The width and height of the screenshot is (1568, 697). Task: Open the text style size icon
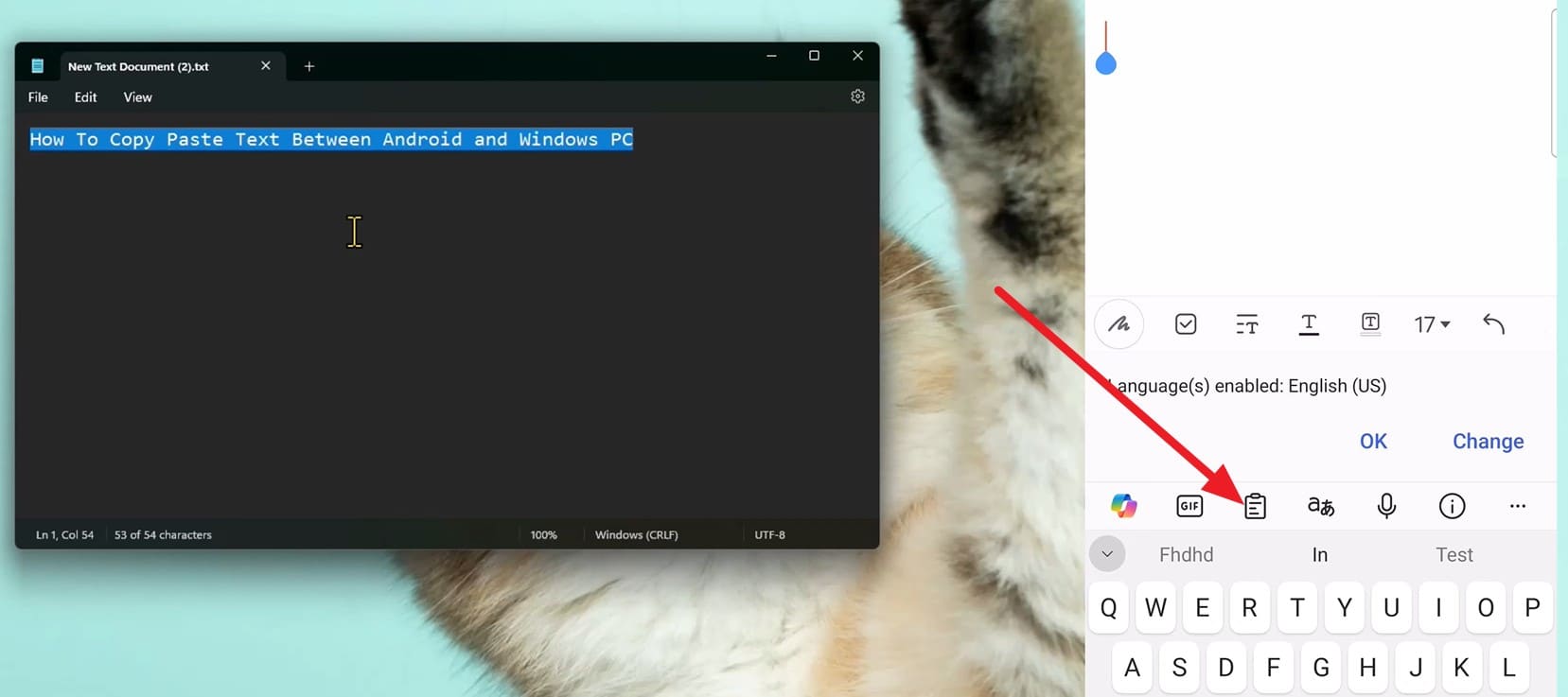[x=1247, y=324]
